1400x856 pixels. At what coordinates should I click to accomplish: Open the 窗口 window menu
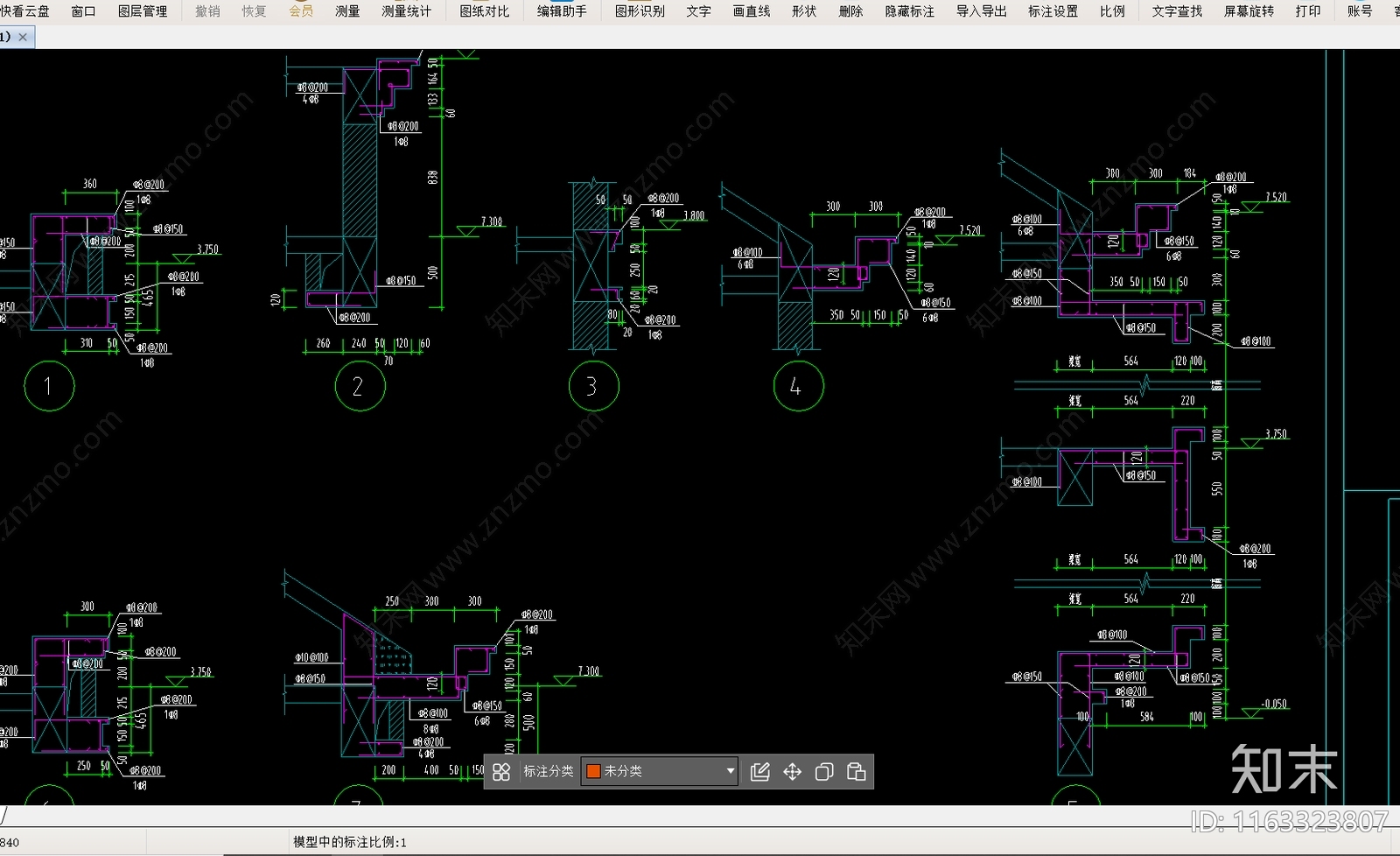(x=83, y=11)
